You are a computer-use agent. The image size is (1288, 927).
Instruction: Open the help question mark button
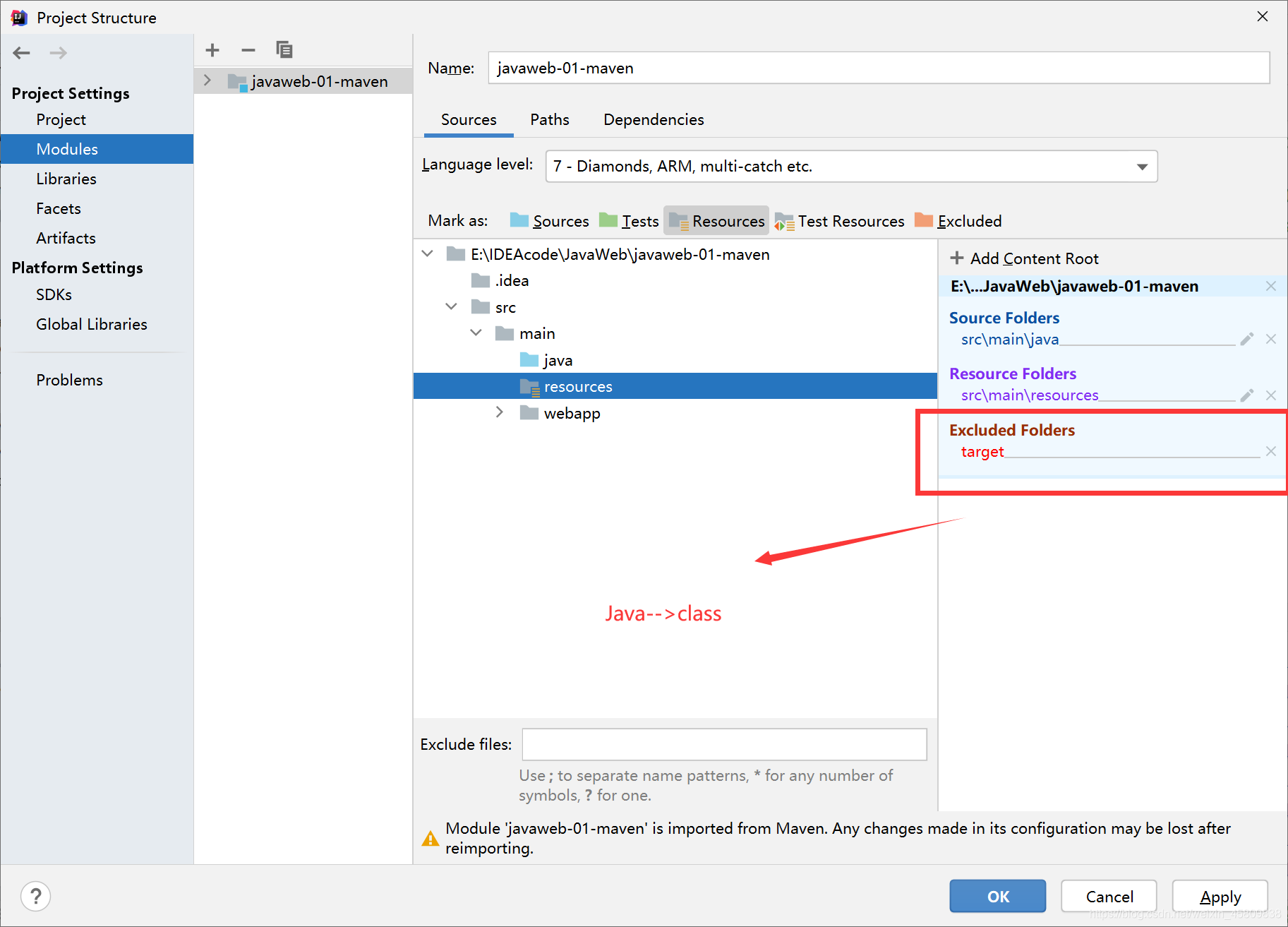pyautogui.click(x=35, y=897)
